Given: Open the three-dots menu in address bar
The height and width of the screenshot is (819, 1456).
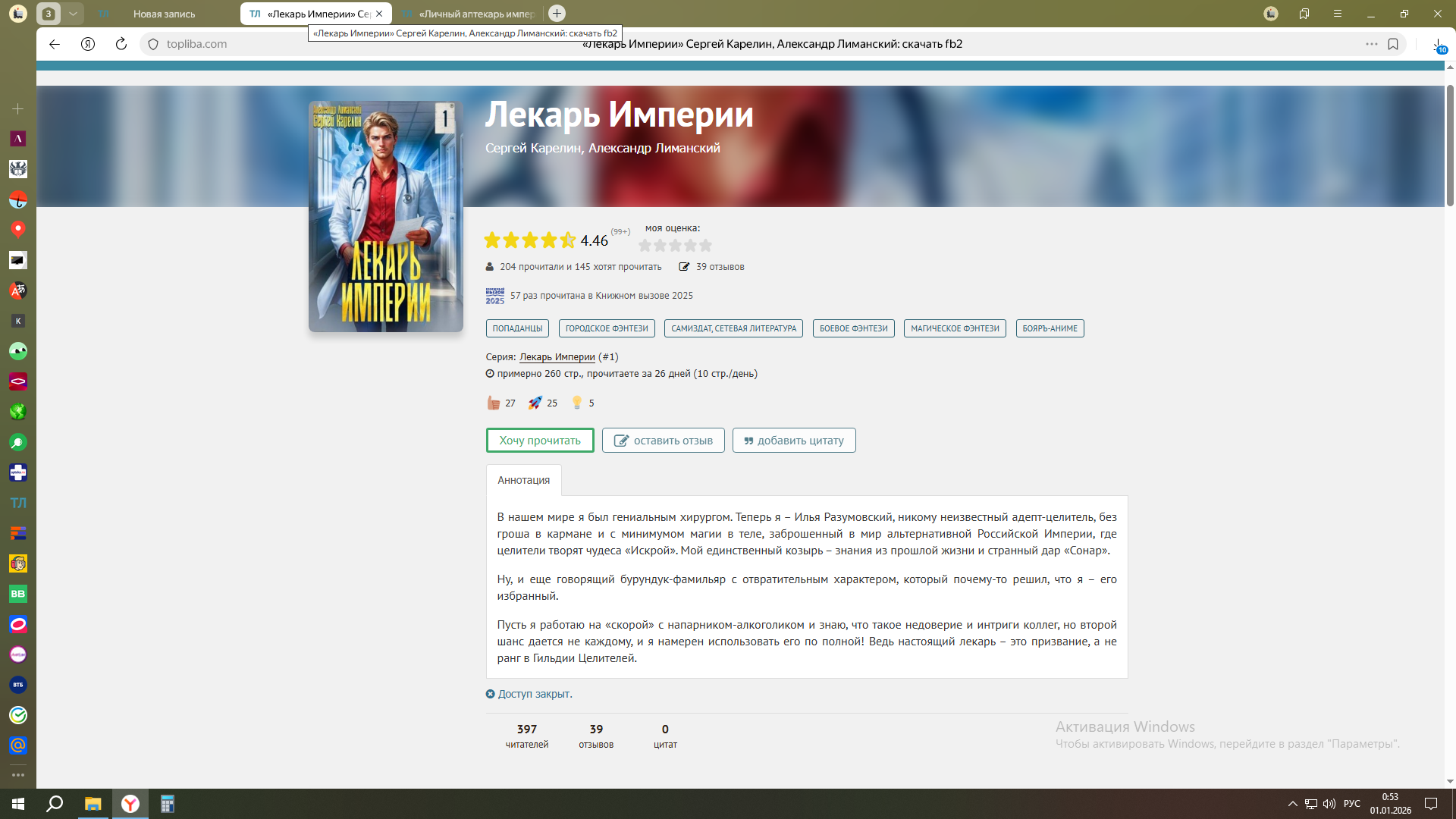Looking at the screenshot, I should click(1371, 44).
